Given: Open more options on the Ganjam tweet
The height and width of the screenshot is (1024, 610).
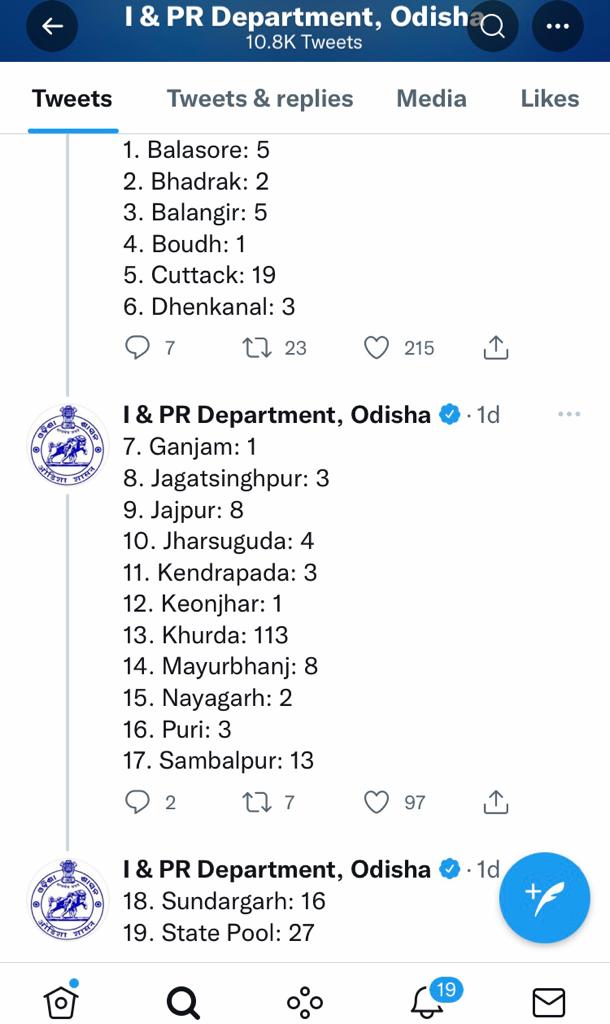Looking at the screenshot, I should 568,415.
